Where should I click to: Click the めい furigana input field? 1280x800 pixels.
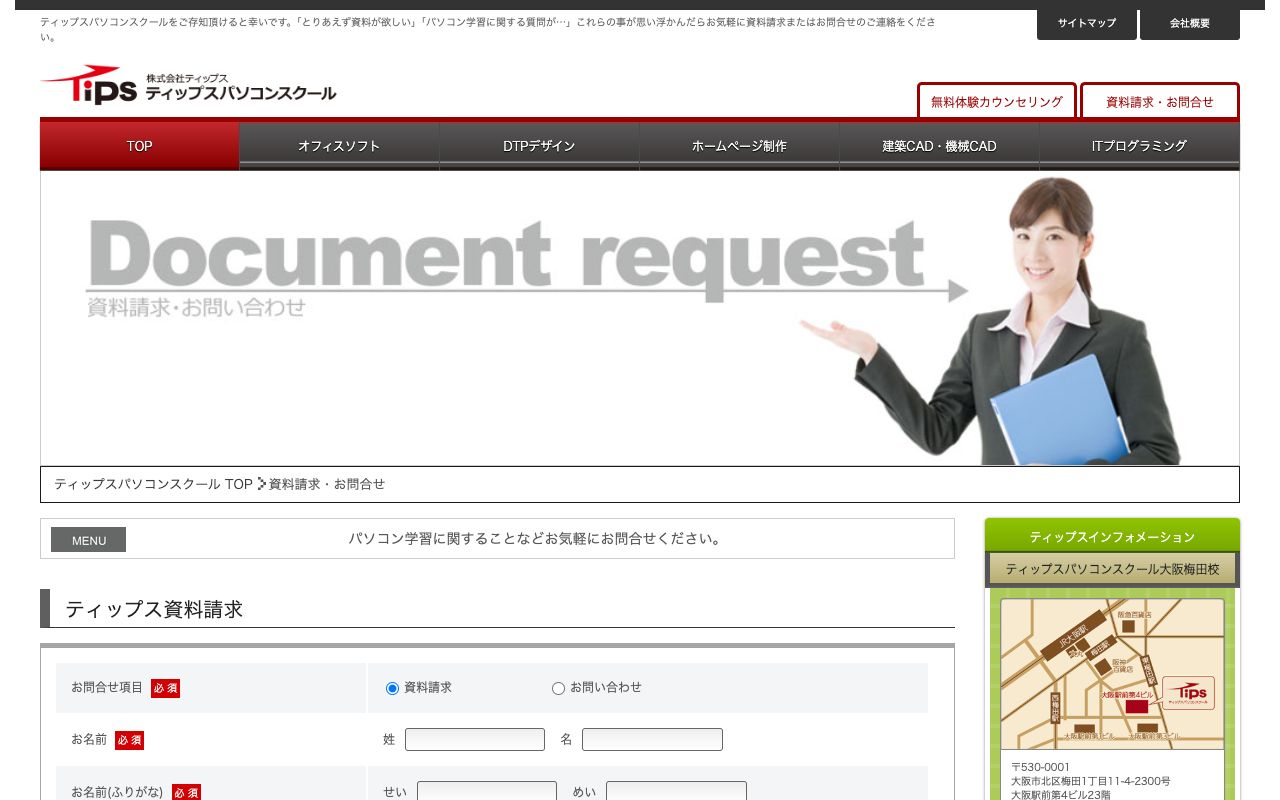tap(676, 792)
